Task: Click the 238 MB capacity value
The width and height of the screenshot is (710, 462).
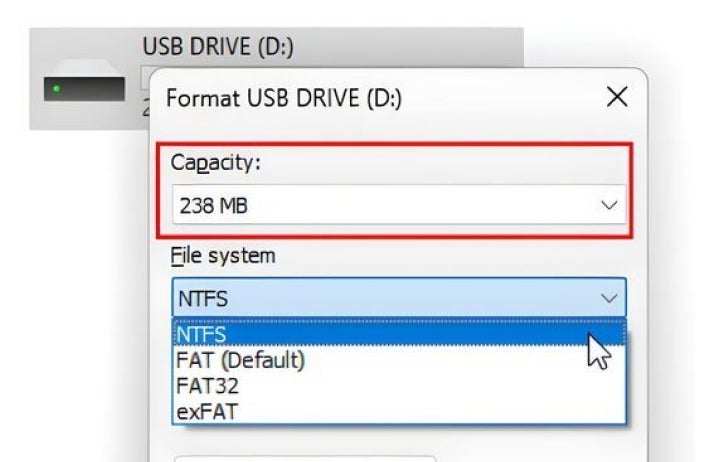Action: (214, 206)
